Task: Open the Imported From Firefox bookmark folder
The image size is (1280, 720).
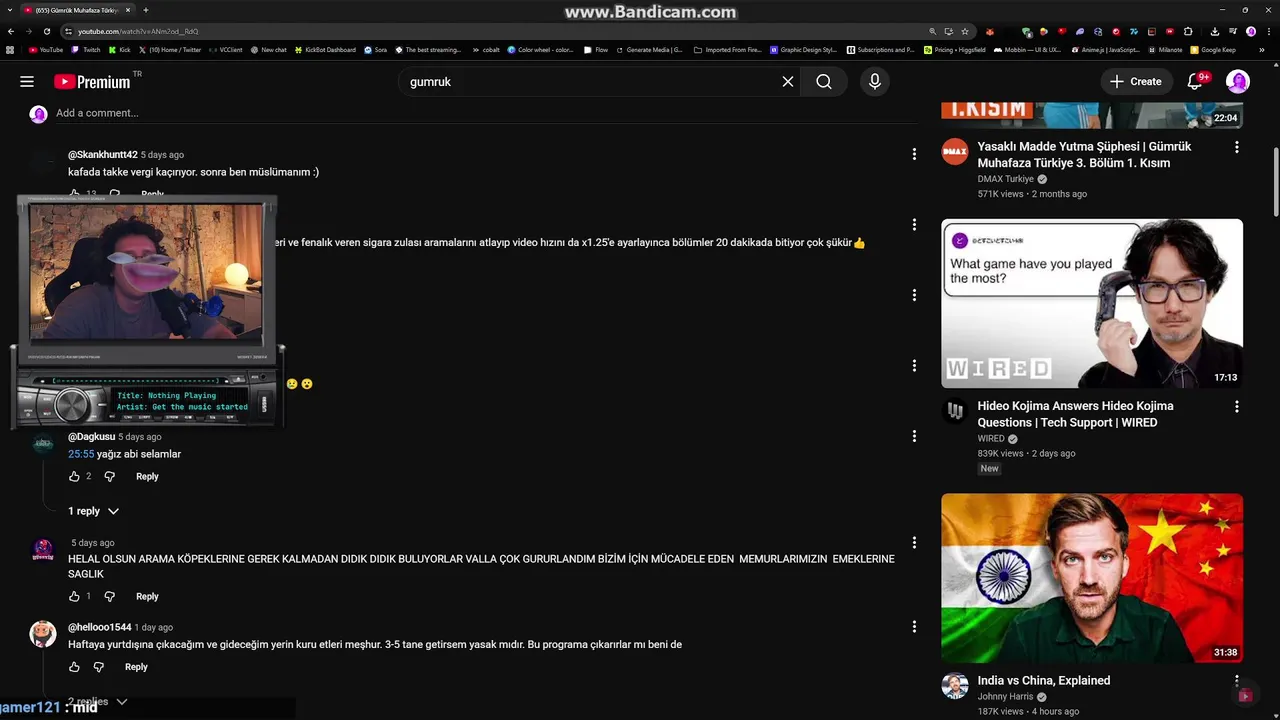Action: pos(727,49)
